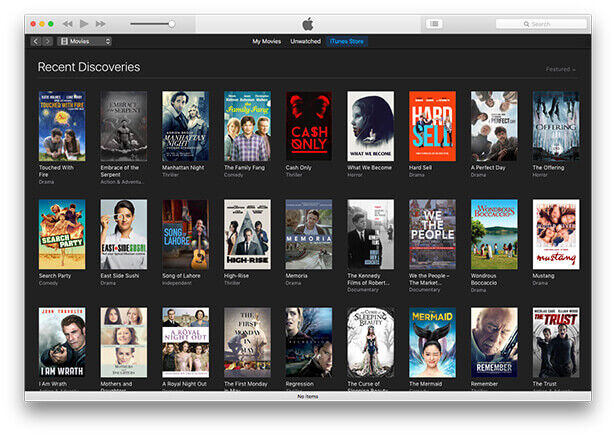This screenshot has width=616, height=437.
Task: Click the High-Rise title link
Action: (x=236, y=276)
